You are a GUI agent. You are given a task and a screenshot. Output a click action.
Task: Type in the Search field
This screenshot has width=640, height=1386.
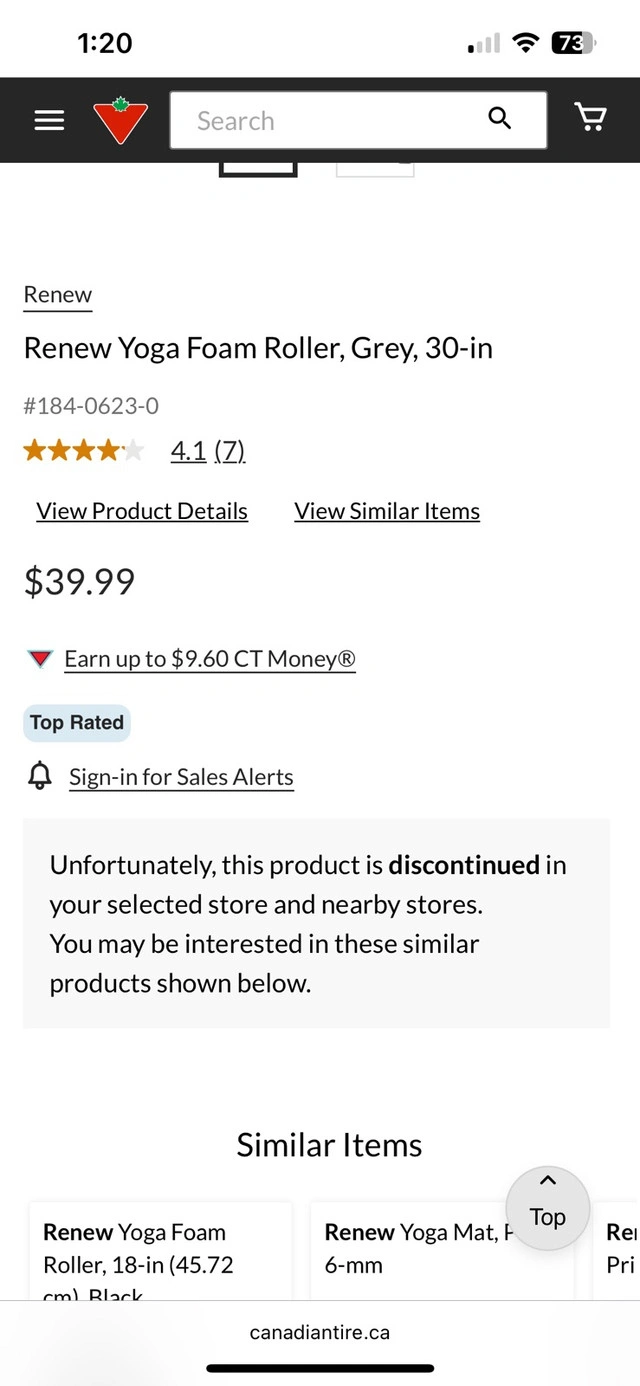[x=330, y=121]
